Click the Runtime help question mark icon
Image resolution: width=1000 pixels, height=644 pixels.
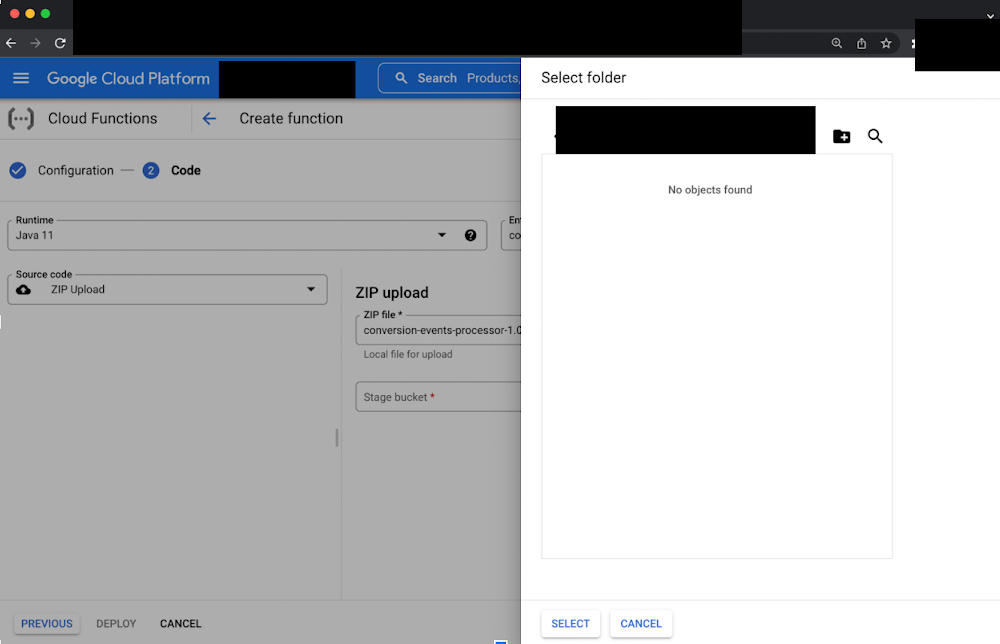tap(471, 235)
